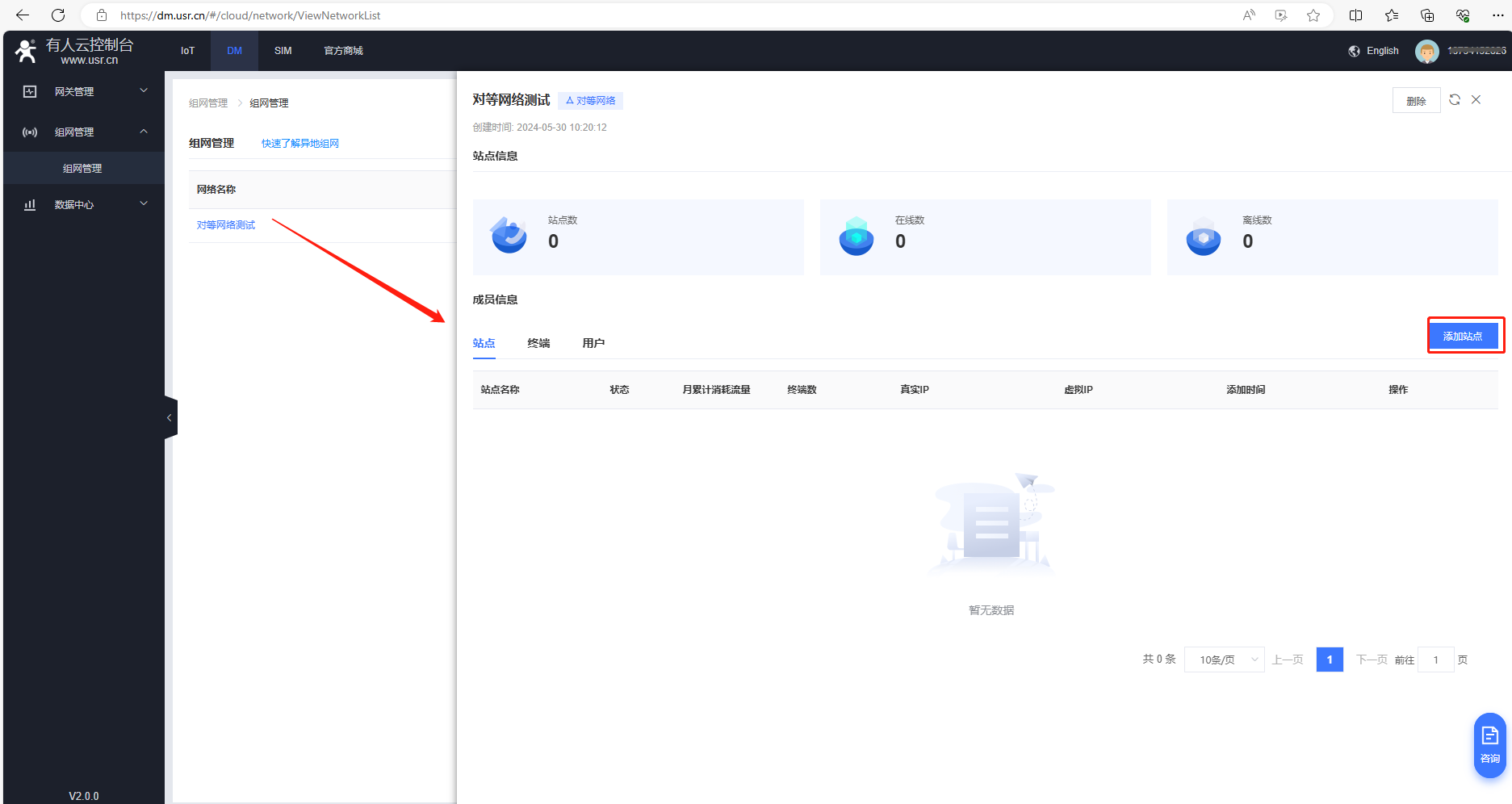
Task: Open the SIM top menu
Action: coord(283,51)
